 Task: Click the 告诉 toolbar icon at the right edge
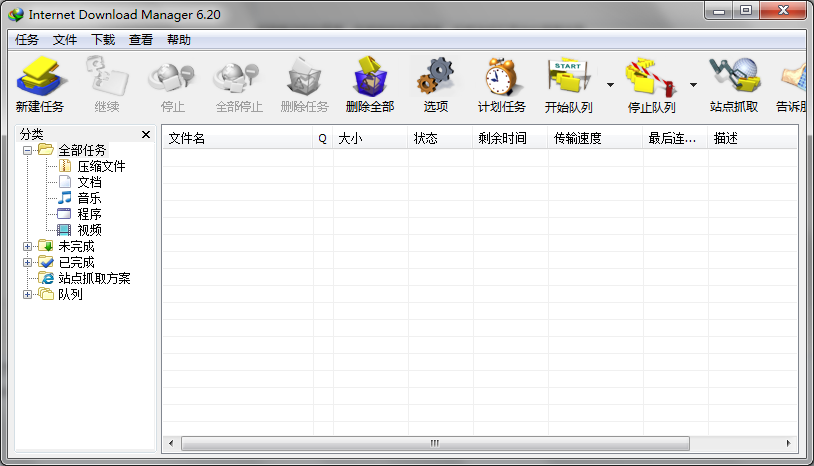pyautogui.click(x=793, y=77)
